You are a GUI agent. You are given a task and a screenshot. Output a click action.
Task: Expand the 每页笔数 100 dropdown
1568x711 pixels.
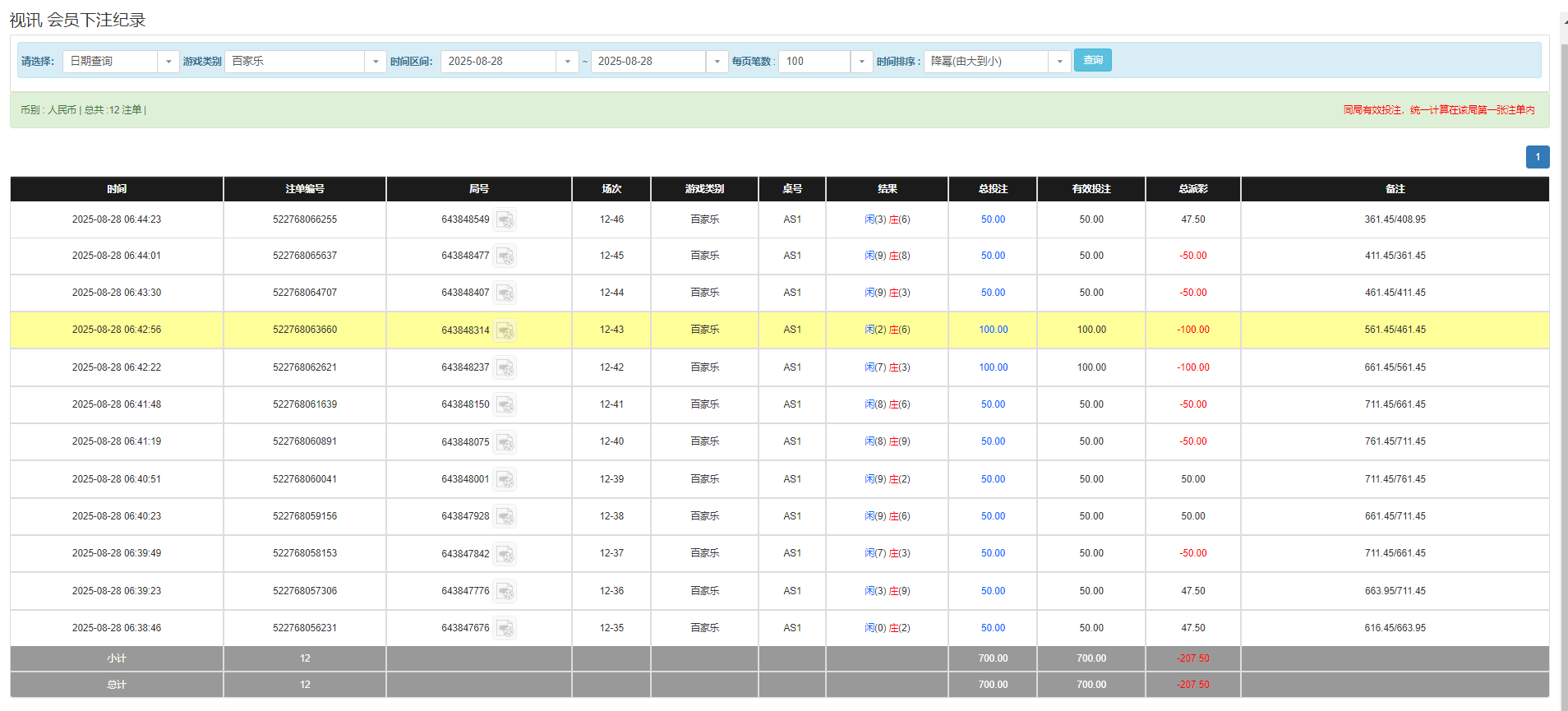pos(860,62)
